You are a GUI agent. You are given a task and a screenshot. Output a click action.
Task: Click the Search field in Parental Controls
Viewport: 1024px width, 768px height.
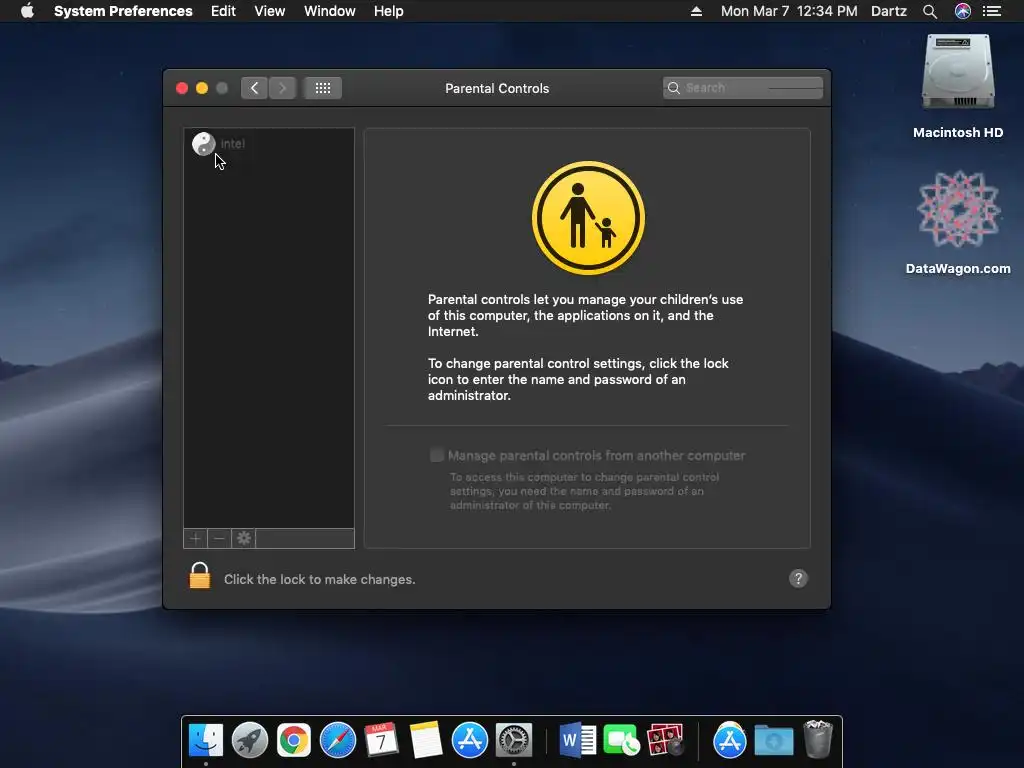tap(743, 88)
